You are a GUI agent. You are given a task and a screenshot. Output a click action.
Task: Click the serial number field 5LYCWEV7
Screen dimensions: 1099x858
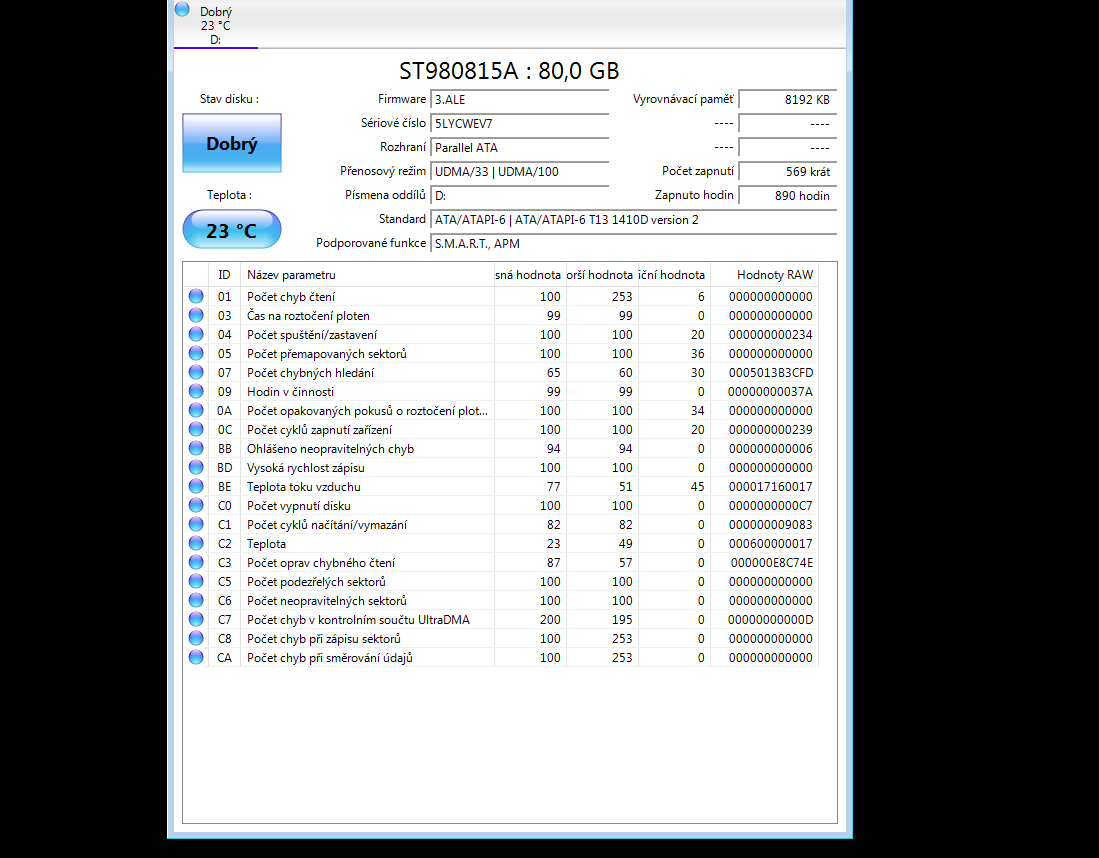click(519, 123)
